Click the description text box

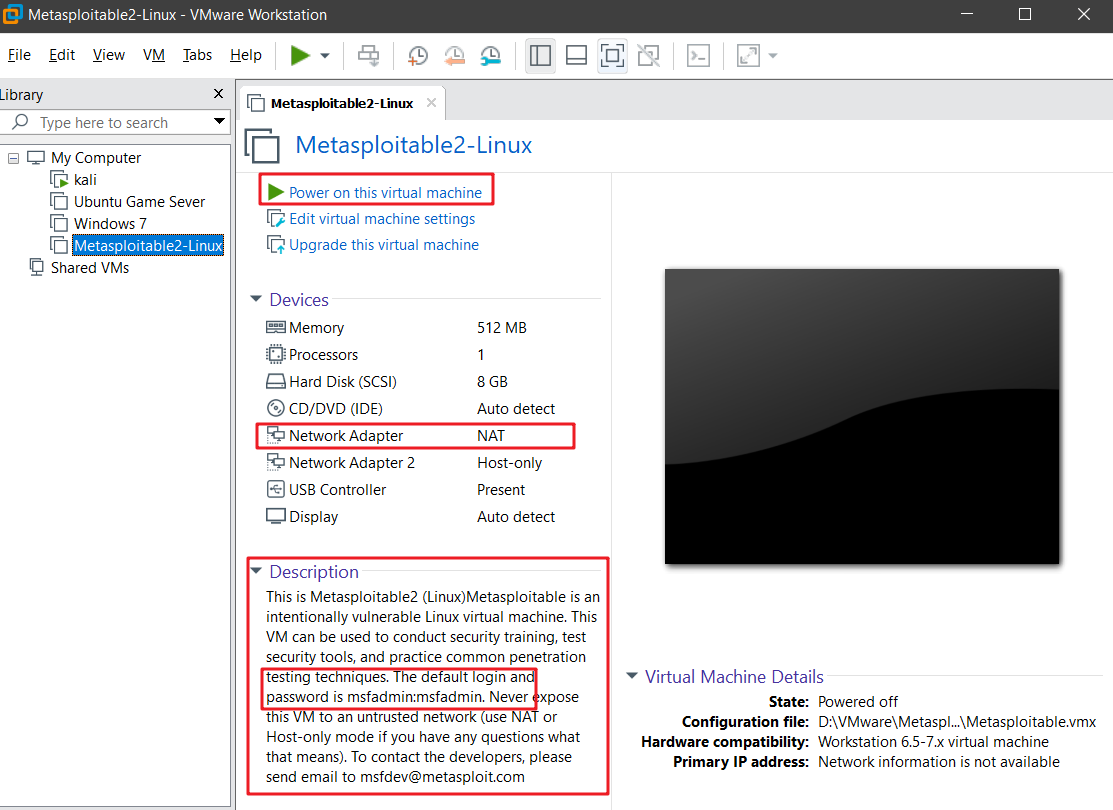coord(433,686)
